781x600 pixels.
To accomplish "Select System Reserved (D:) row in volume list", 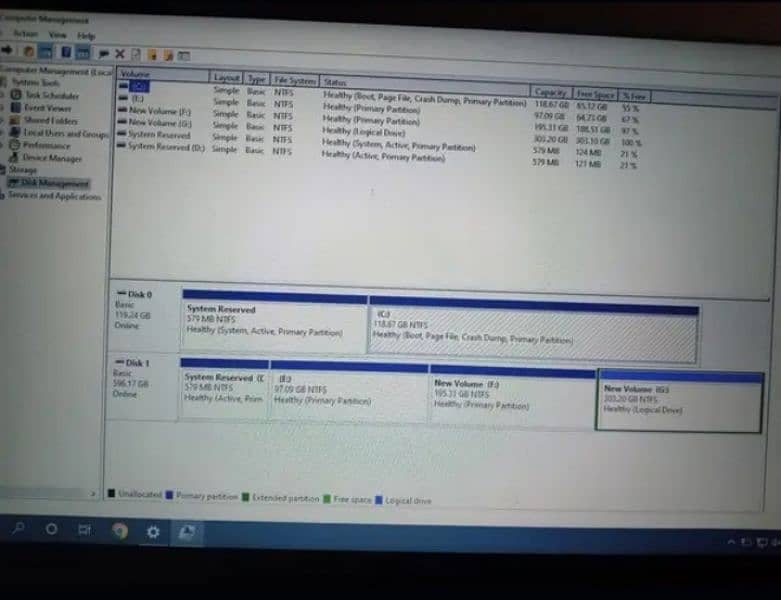I will click(166, 147).
